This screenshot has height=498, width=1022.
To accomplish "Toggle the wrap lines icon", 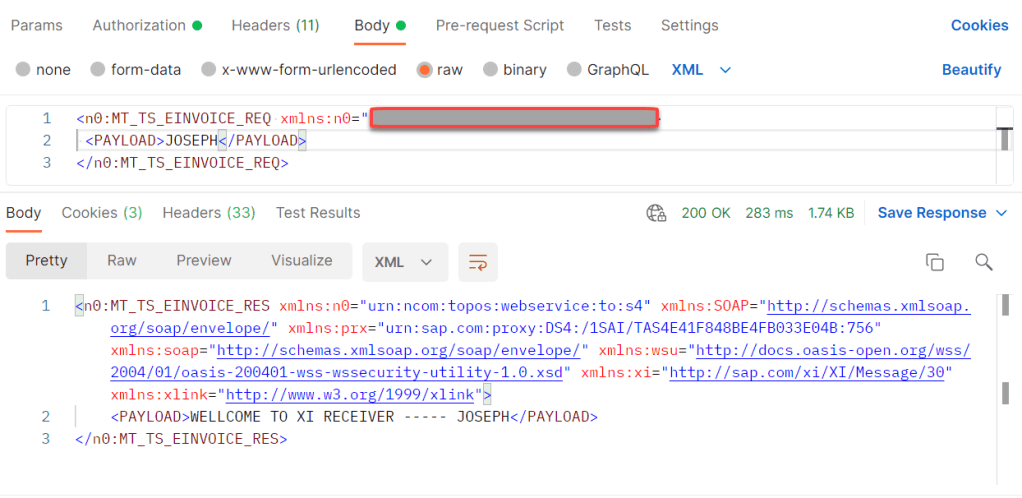I will click(x=478, y=262).
